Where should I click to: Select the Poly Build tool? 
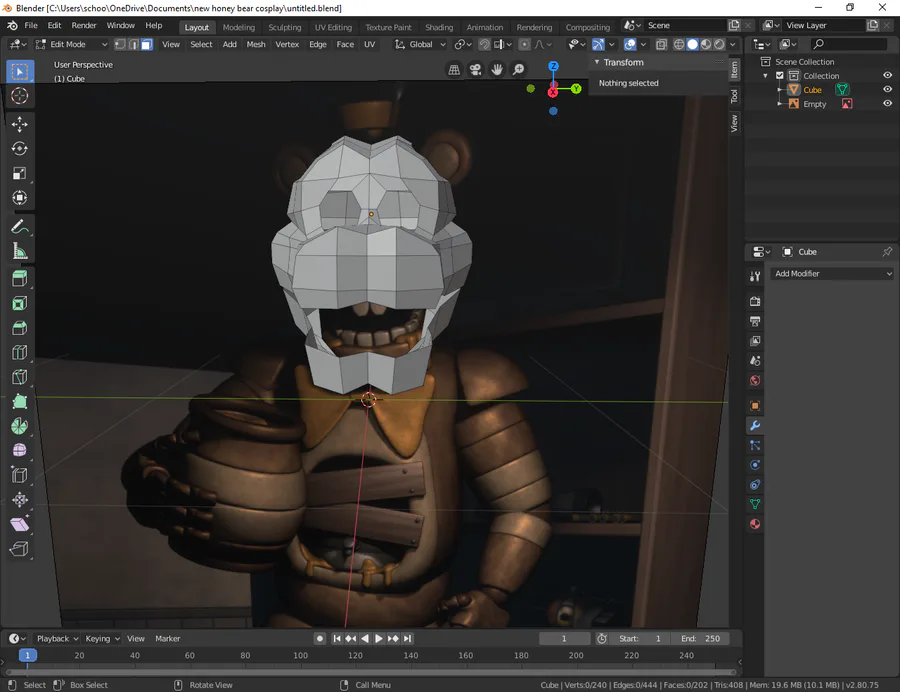coord(20,402)
